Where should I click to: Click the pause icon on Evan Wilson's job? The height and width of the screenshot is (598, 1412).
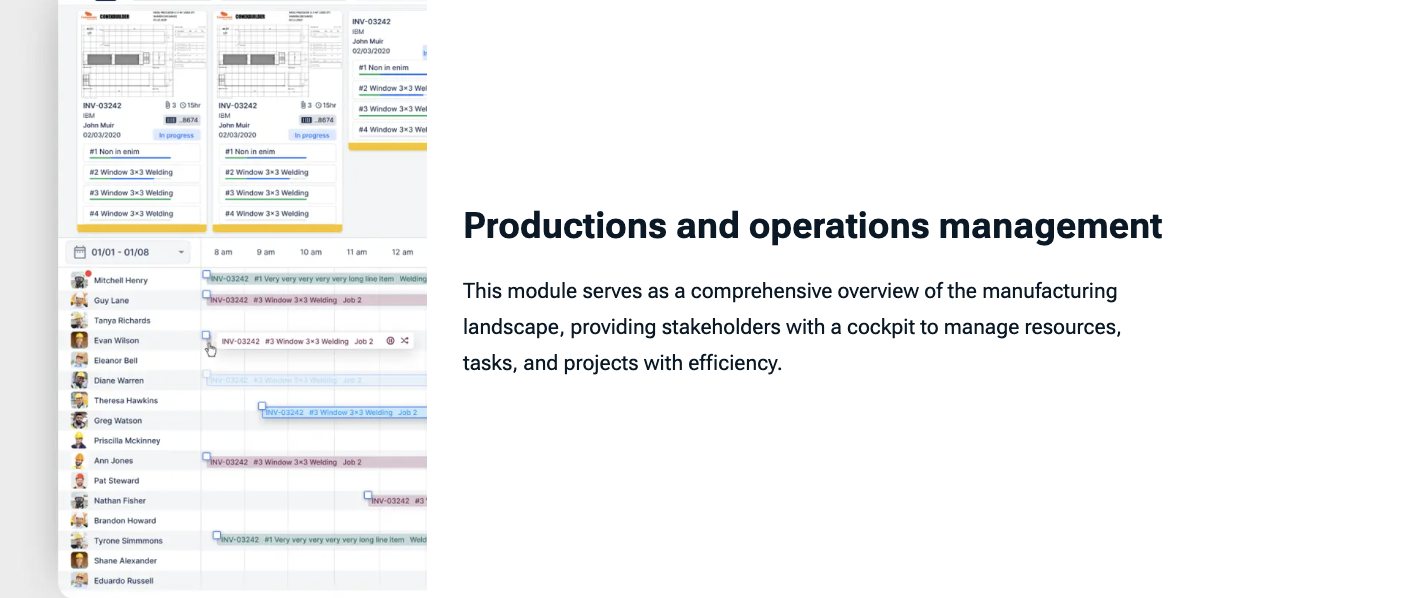coord(390,341)
